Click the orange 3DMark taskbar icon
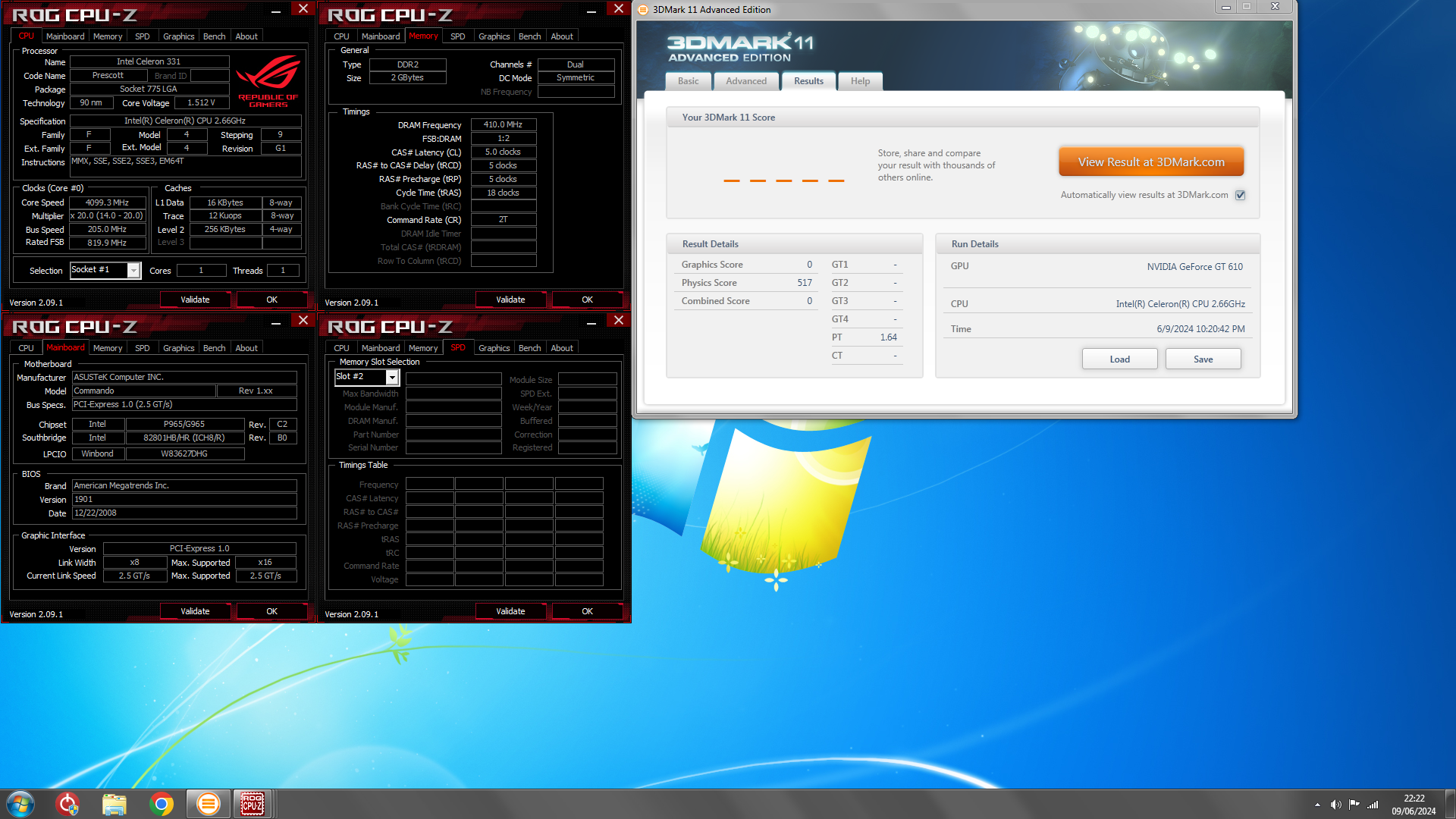 pos(208,804)
